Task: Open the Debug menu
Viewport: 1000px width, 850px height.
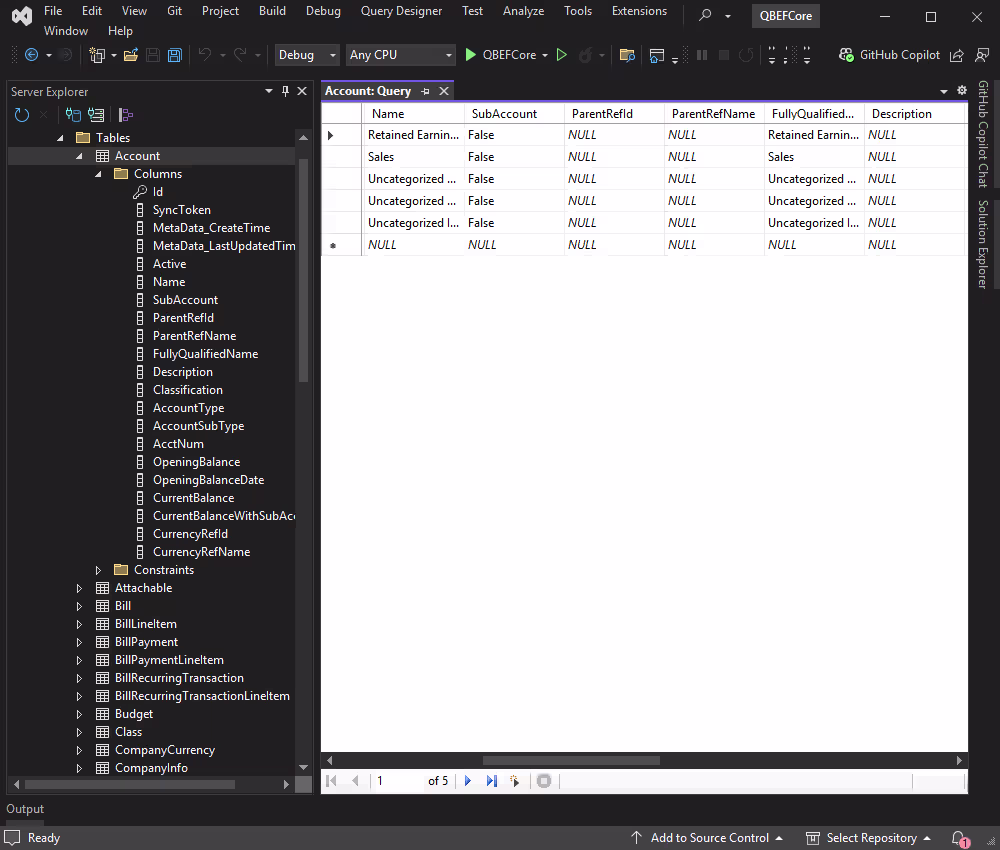Action: [323, 11]
